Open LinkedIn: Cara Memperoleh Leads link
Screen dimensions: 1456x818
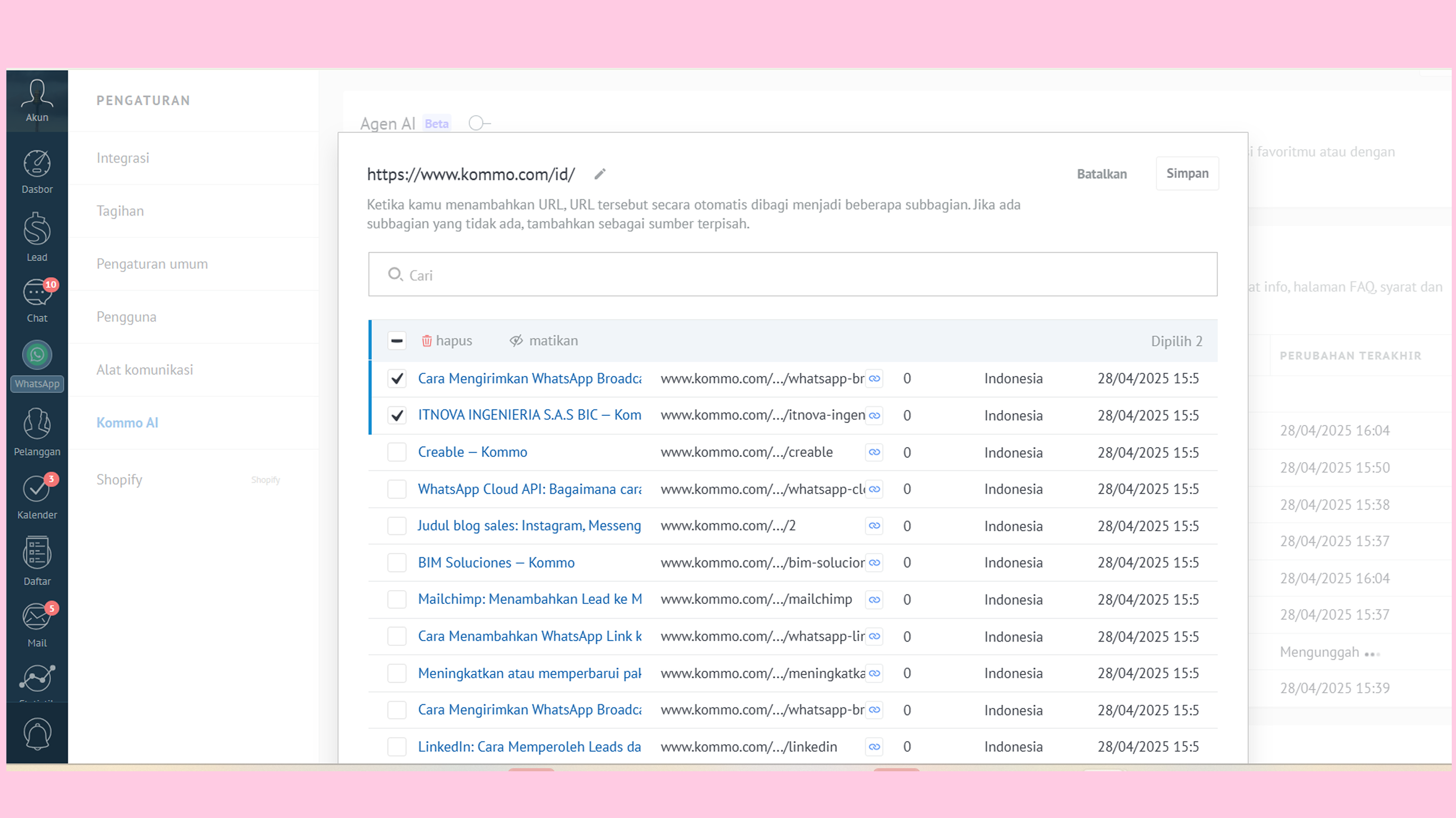point(530,746)
